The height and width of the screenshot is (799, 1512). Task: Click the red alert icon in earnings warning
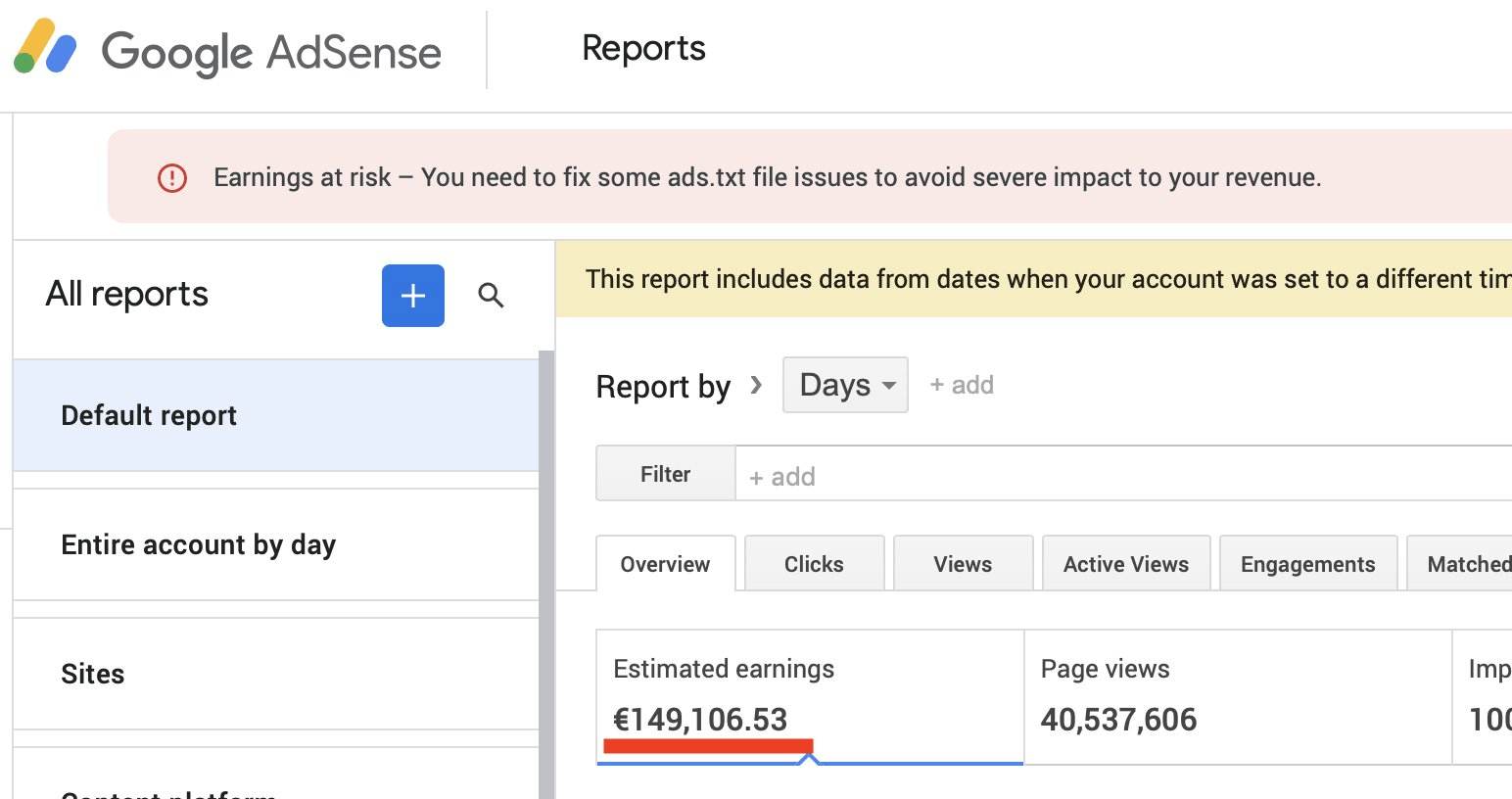pos(172,177)
